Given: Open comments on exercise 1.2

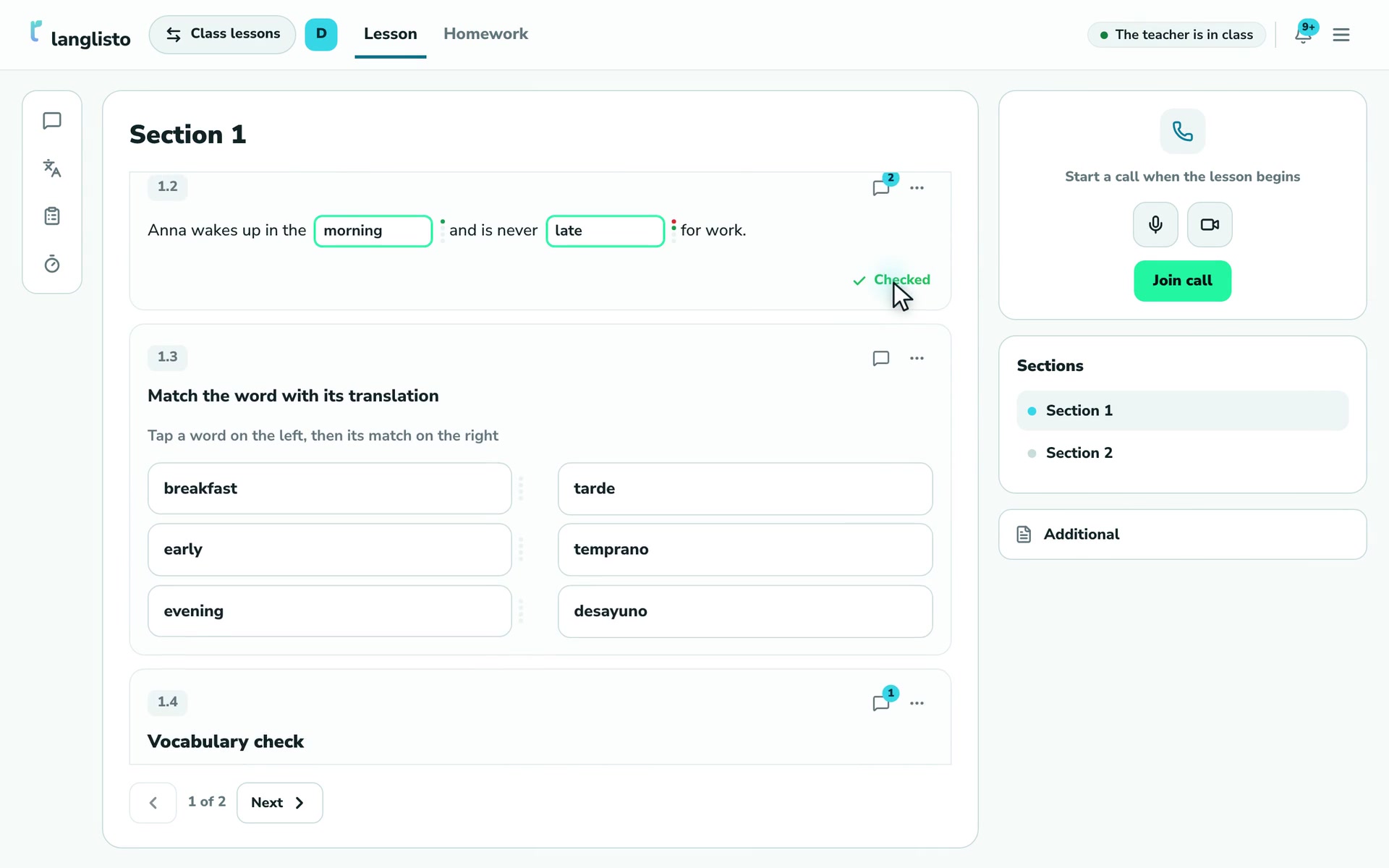Looking at the screenshot, I should pyautogui.click(x=881, y=188).
